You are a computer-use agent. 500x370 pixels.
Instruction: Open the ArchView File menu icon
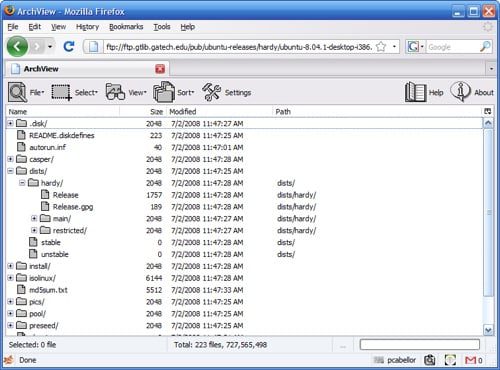pyautogui.click(x=17, y=92)
